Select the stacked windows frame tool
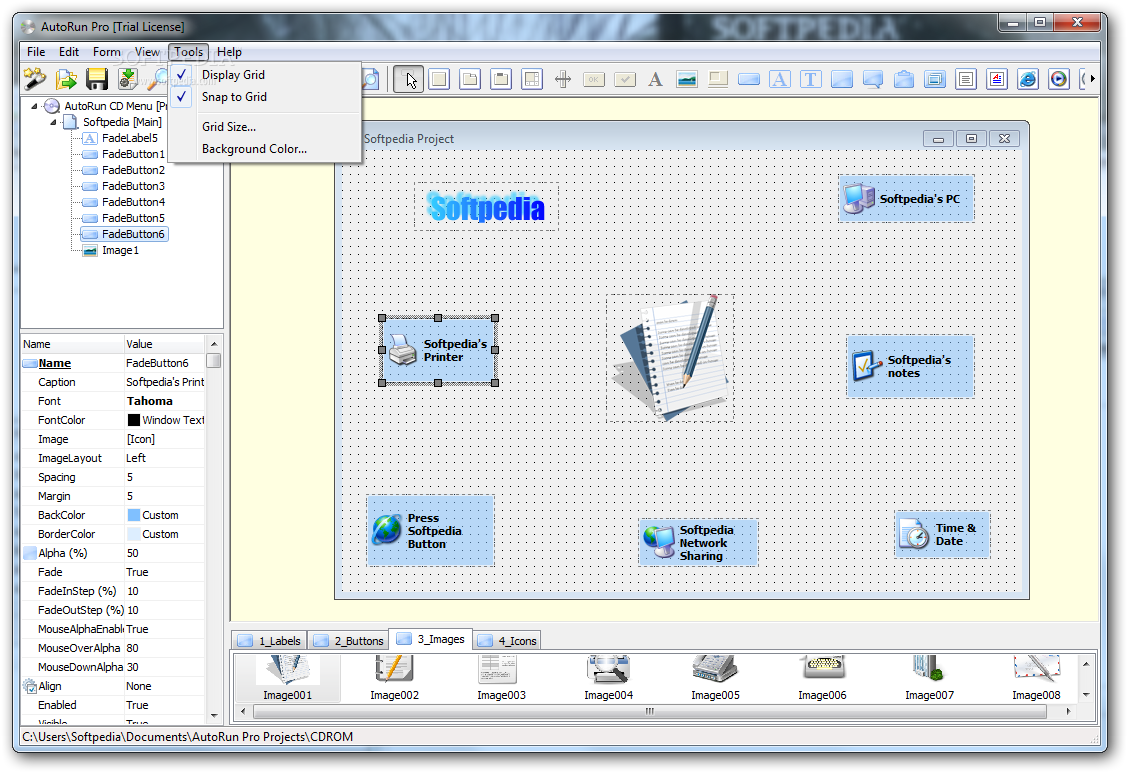Screen dimensions: 1128x773 (934, 79)
